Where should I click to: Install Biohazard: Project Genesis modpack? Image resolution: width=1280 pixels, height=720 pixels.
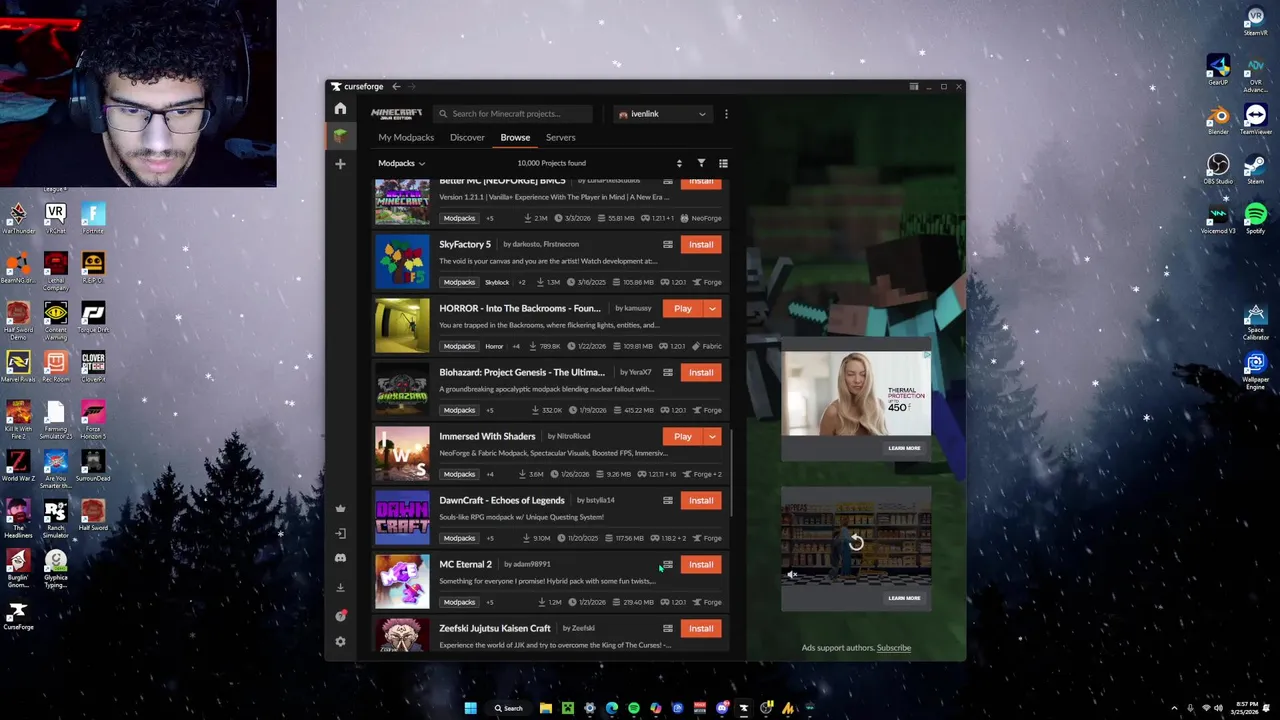click(x=701, y=372)
